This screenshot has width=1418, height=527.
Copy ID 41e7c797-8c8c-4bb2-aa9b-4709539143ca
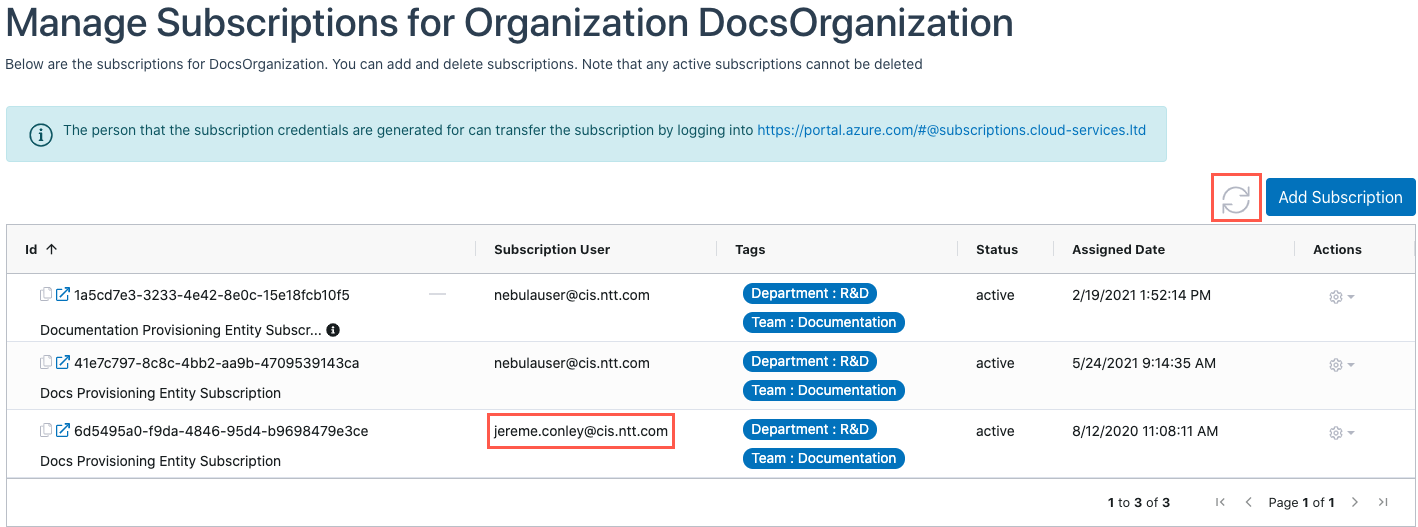coord(45,363)
